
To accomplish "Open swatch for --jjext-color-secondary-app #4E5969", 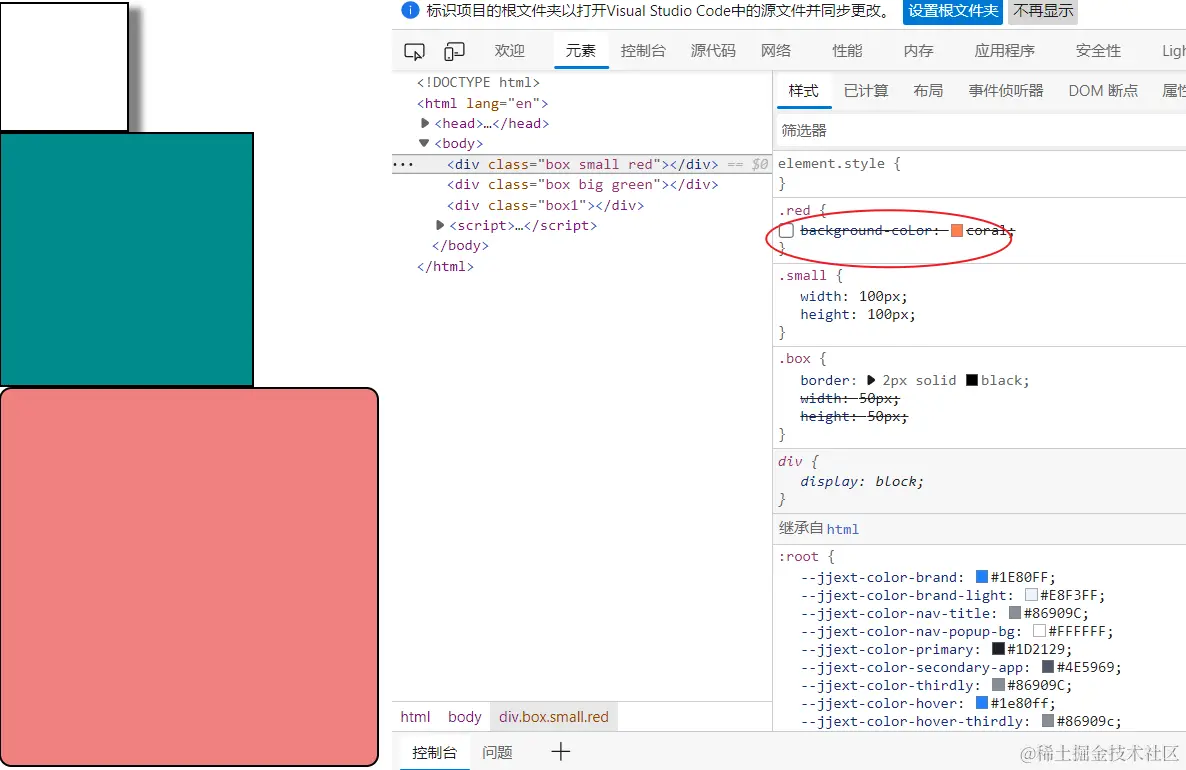I will (x=1048, y=667).
